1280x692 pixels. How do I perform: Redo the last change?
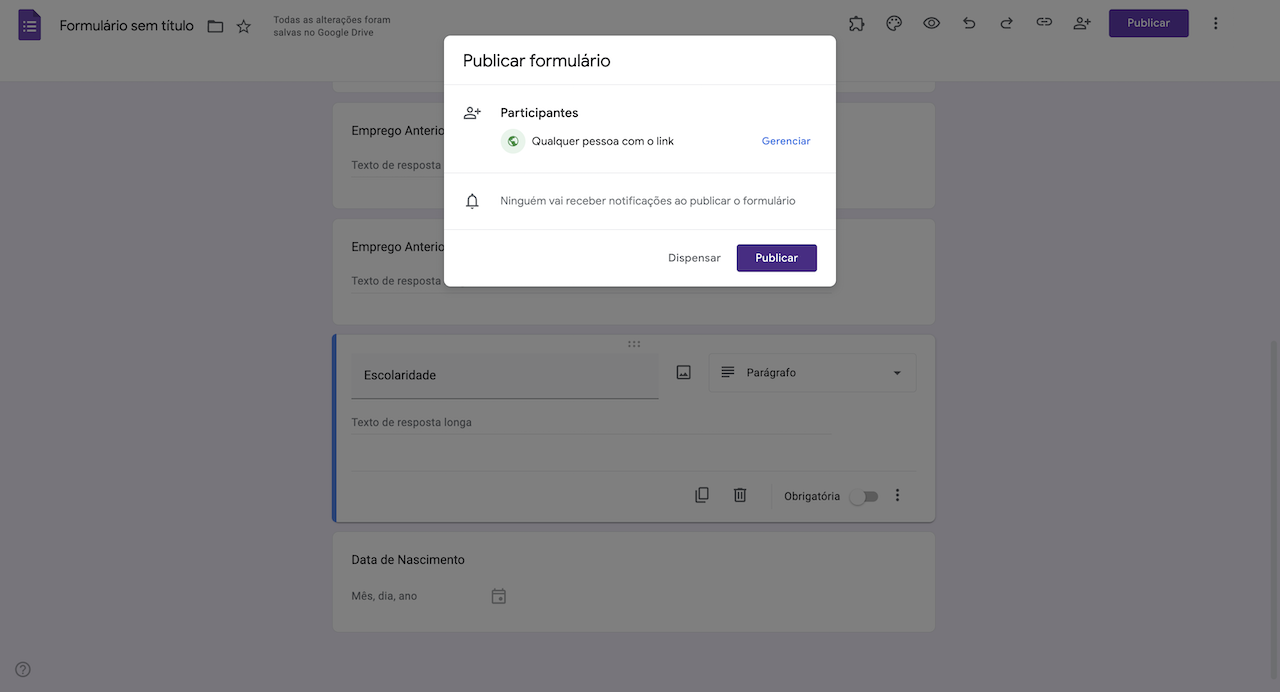coord(1006,23)
